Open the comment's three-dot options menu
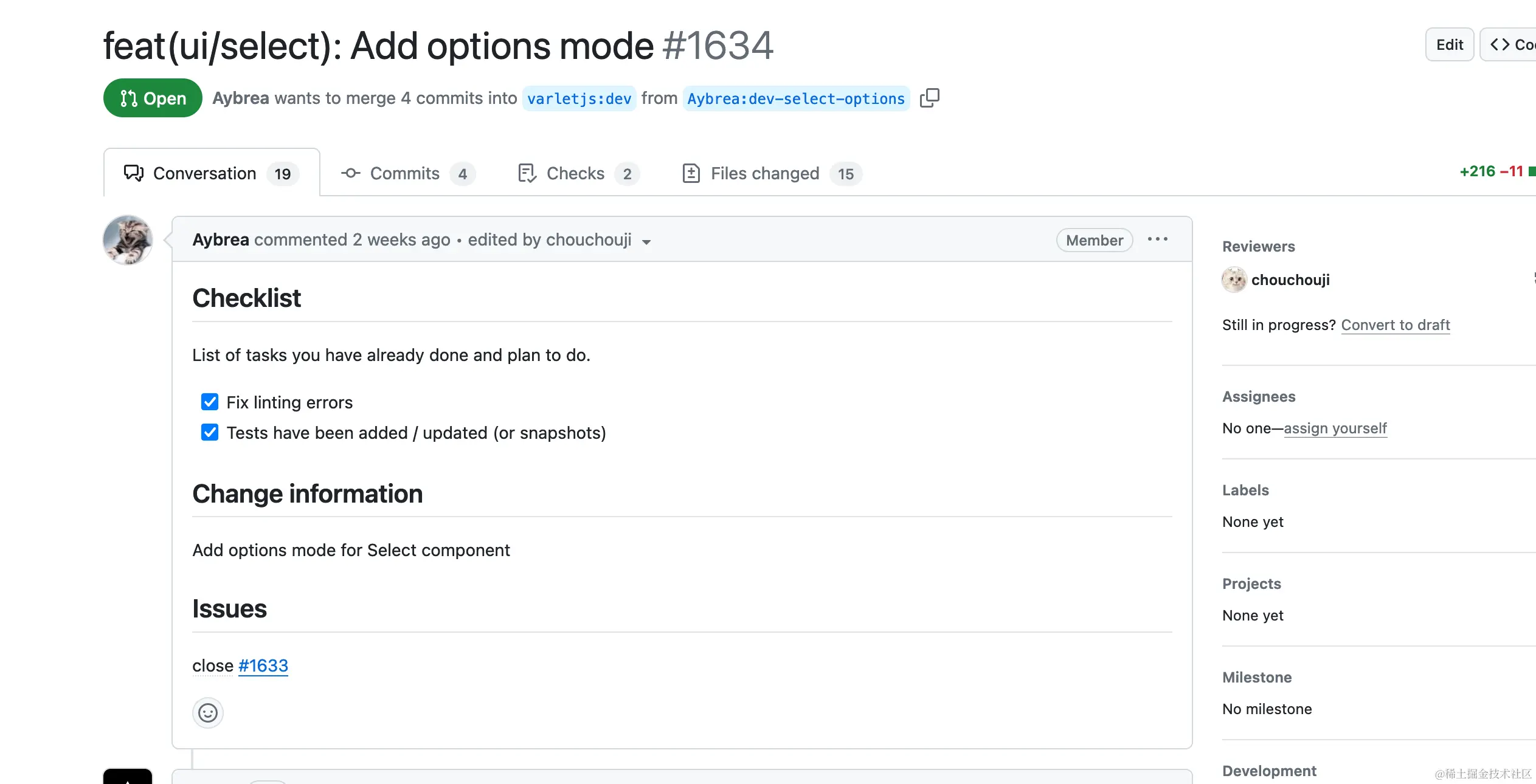The height and width of the screenshot is (784, 1536). click(x=1157, y=239)
